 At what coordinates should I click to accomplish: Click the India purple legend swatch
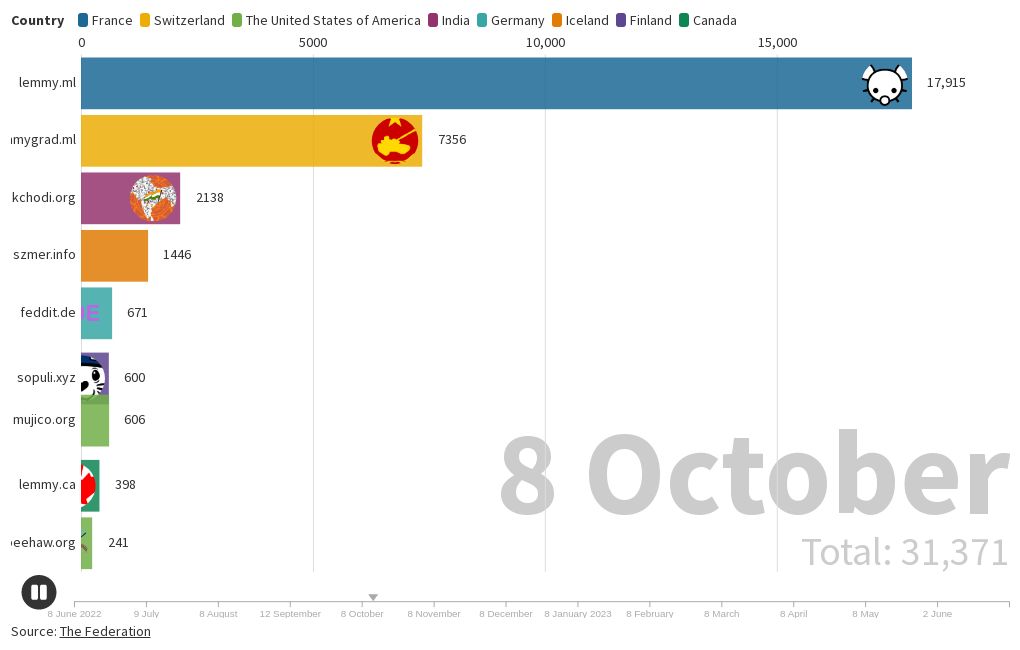[x=433, y=20]
